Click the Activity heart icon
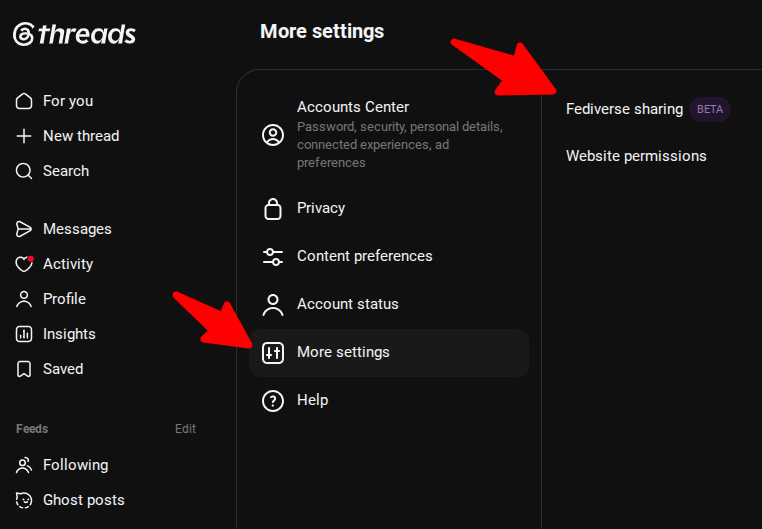The height and width of the screenshot is (529, 762). [24, 264]
